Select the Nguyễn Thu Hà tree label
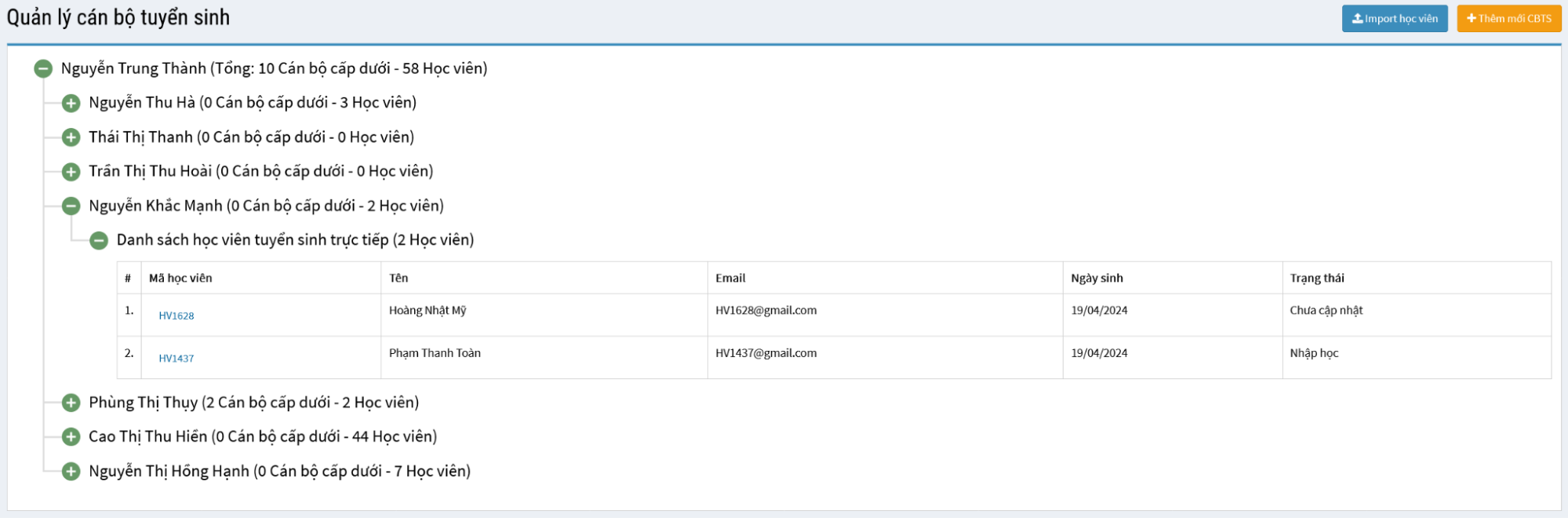Viewport: 1568px width, 518px height. click(x=252, y=103)
